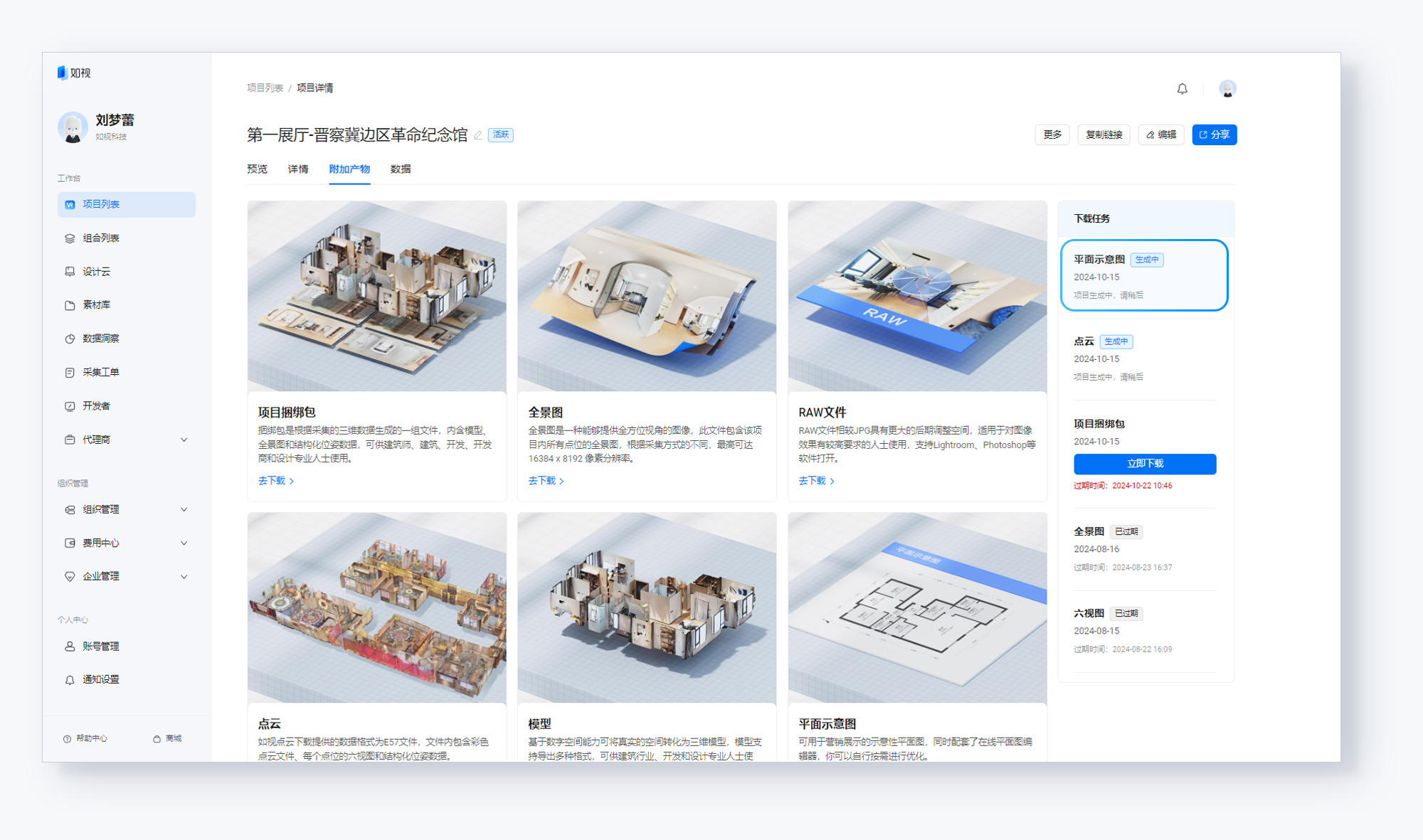This screenshot has width=1423, height=840.
Task: Select expired 全景图 download task
Action: [x=1145, y=548]
